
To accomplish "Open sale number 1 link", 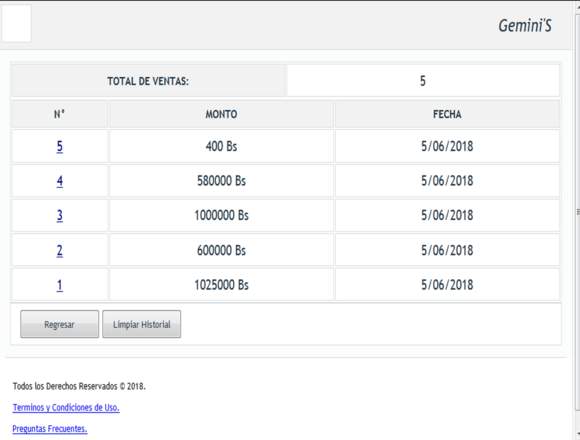I will [x=60, y=285].
